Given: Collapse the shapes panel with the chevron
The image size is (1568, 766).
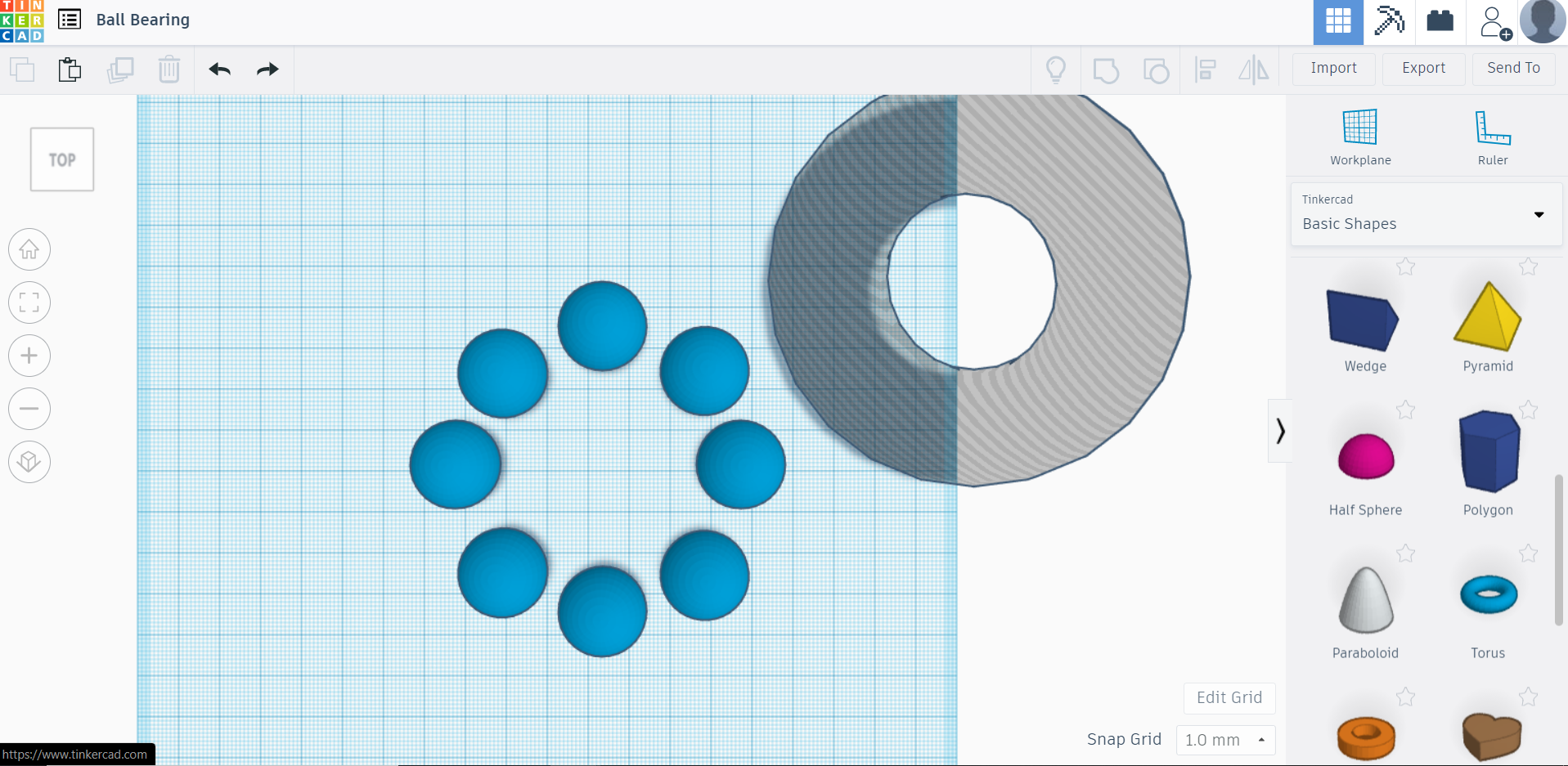Looking at the screenshot, I should pos(1280,431).
